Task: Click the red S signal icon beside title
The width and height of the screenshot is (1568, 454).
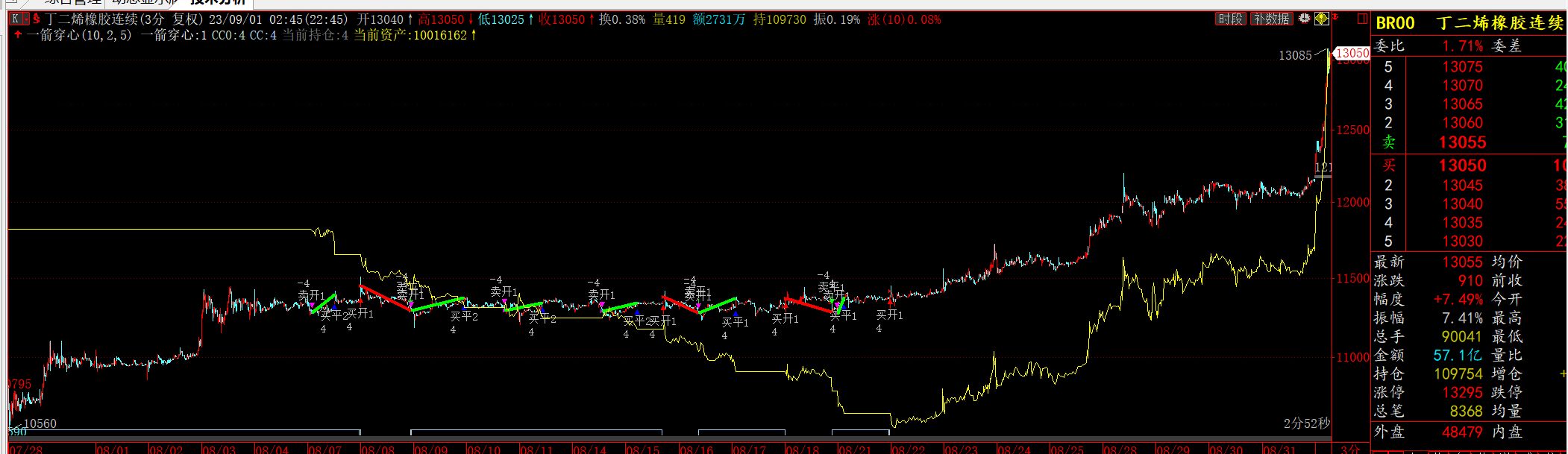Action: coord(36,19)
